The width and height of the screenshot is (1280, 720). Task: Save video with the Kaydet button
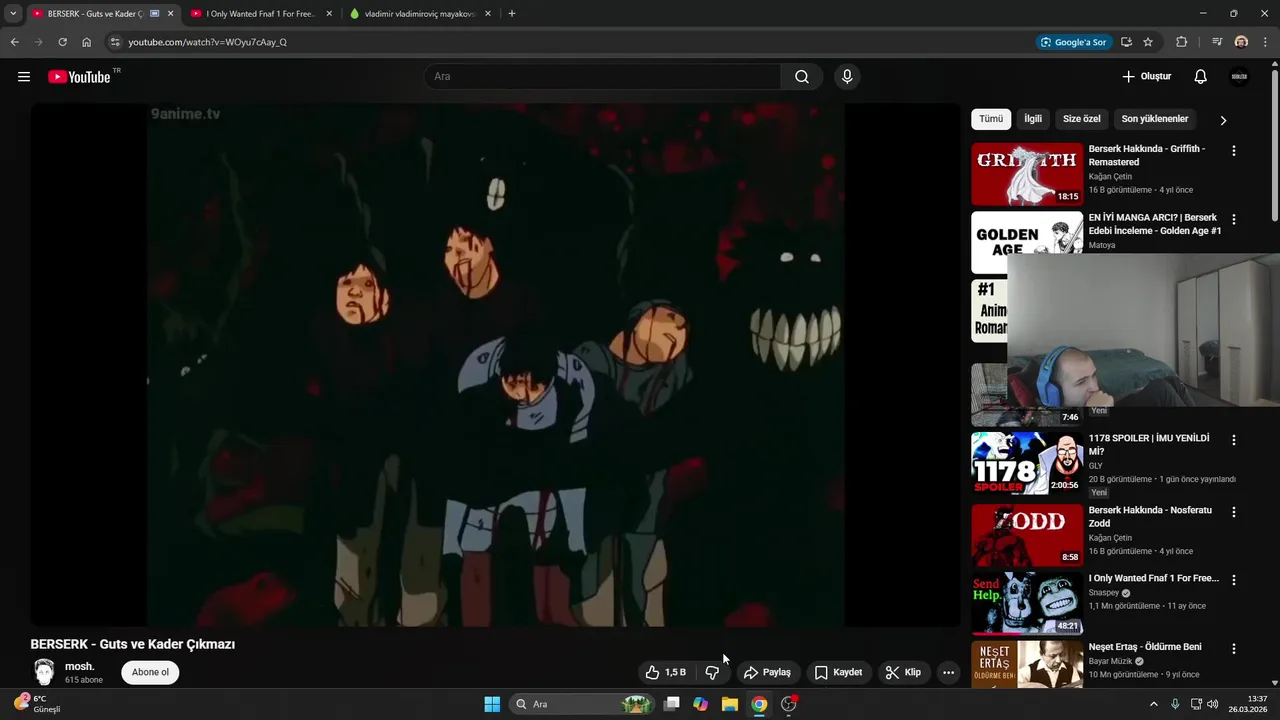click(838, 672)
